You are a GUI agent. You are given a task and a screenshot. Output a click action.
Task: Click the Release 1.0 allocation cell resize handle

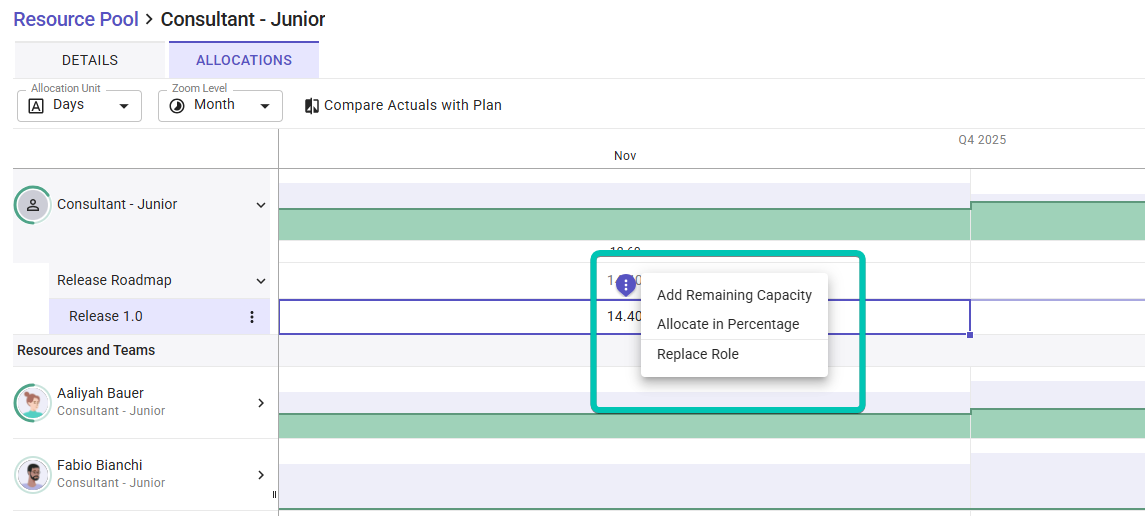970,334
